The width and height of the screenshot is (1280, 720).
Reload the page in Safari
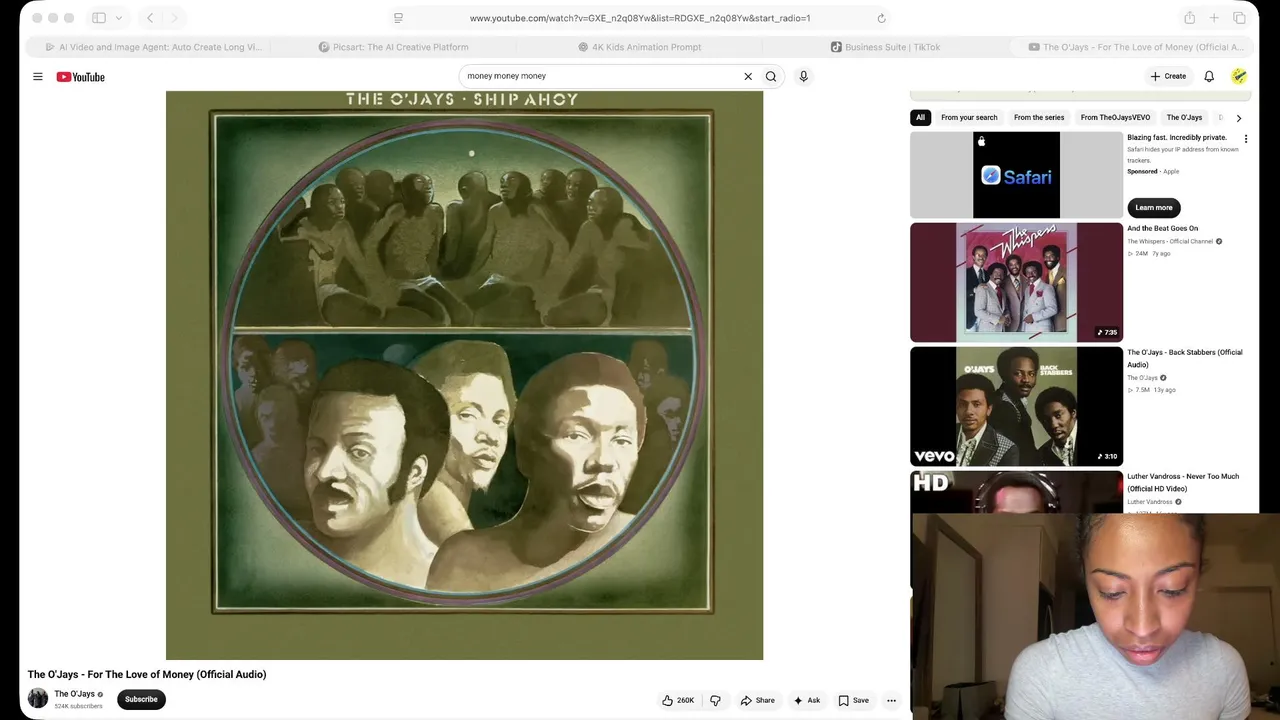tap(881, 18)
